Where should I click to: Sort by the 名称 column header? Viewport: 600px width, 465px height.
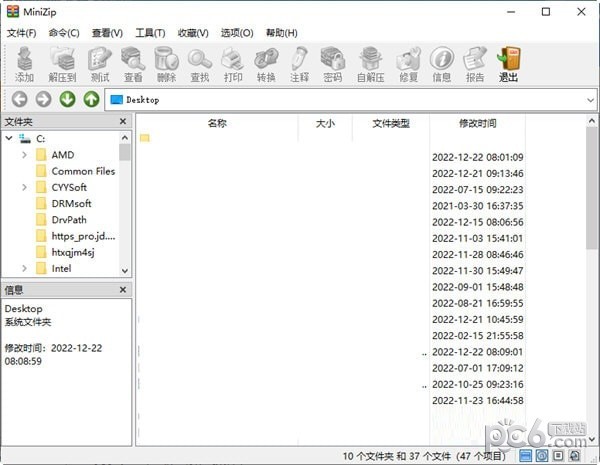(x=217, y=123)
